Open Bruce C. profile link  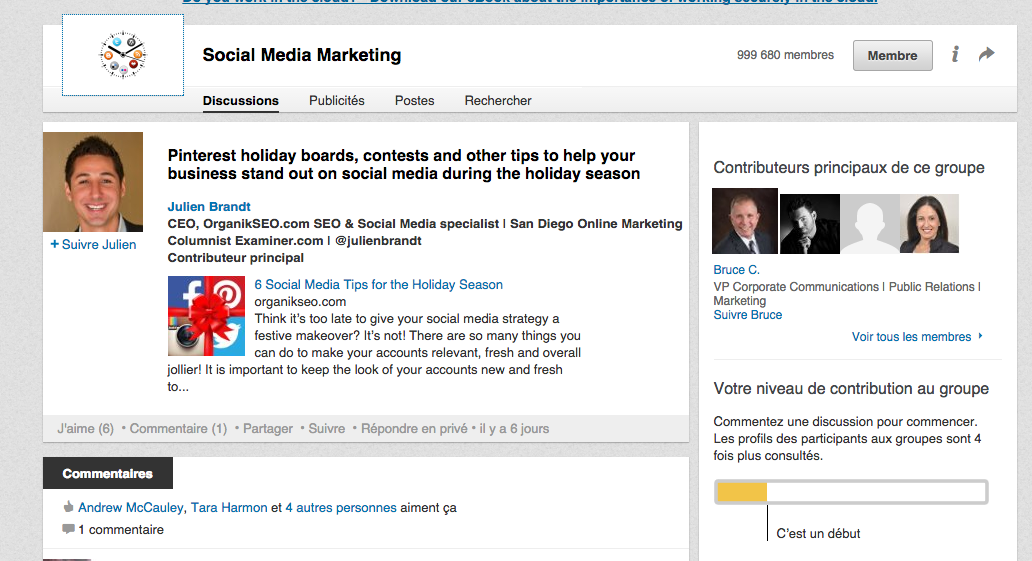point(736,270)
